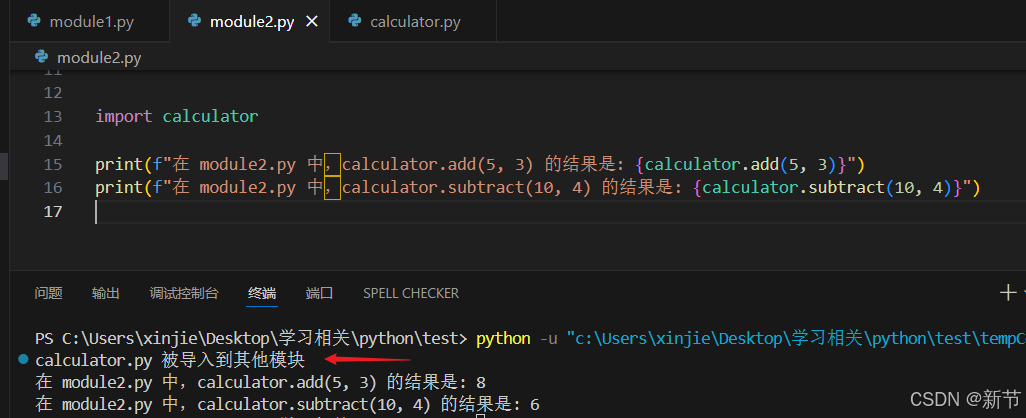Click line number 17 in gutter
The image size is (1026, 418).
pyautogui.click(x=53, y=211)
